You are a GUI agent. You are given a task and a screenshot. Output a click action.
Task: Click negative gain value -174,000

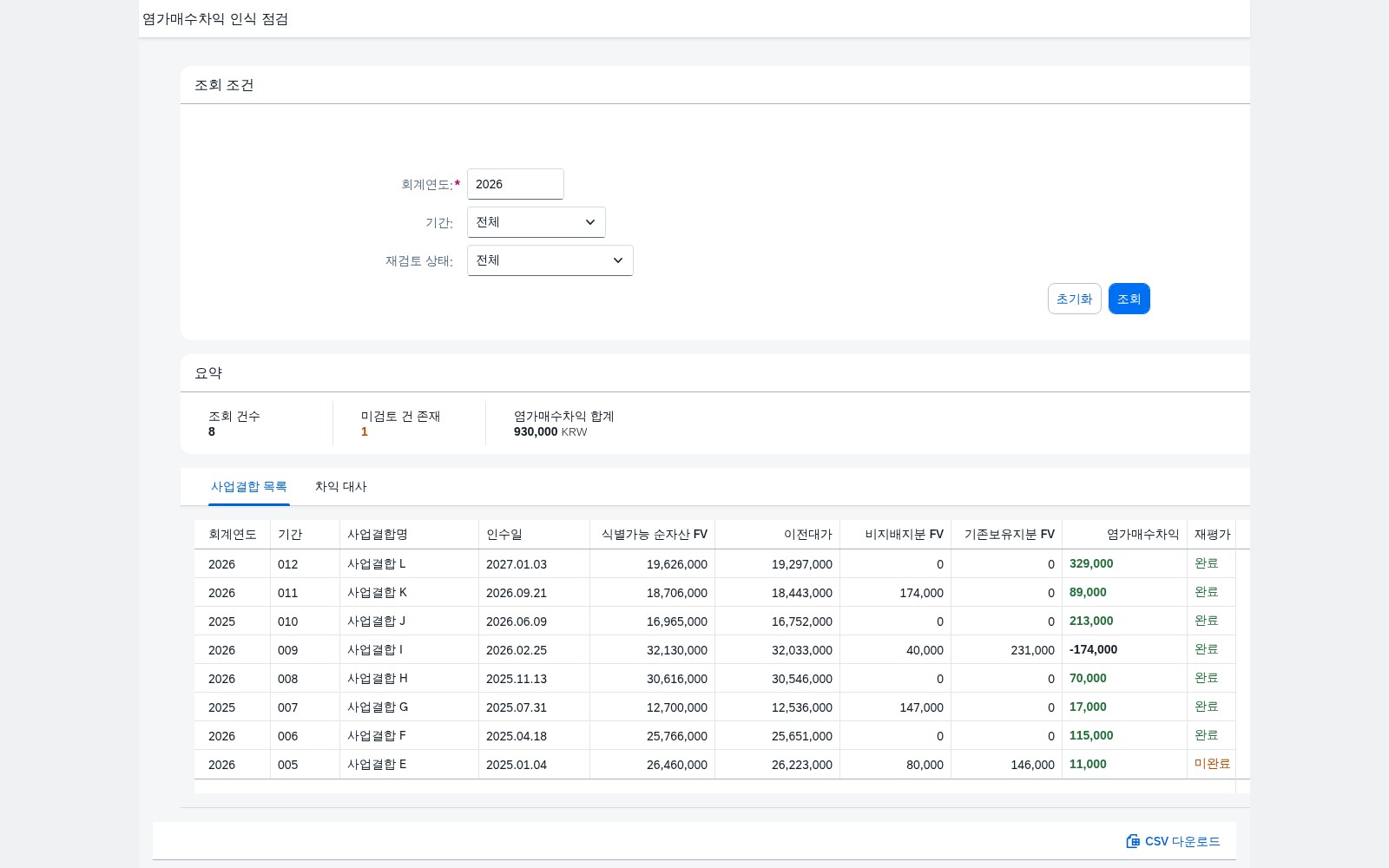1093,649
